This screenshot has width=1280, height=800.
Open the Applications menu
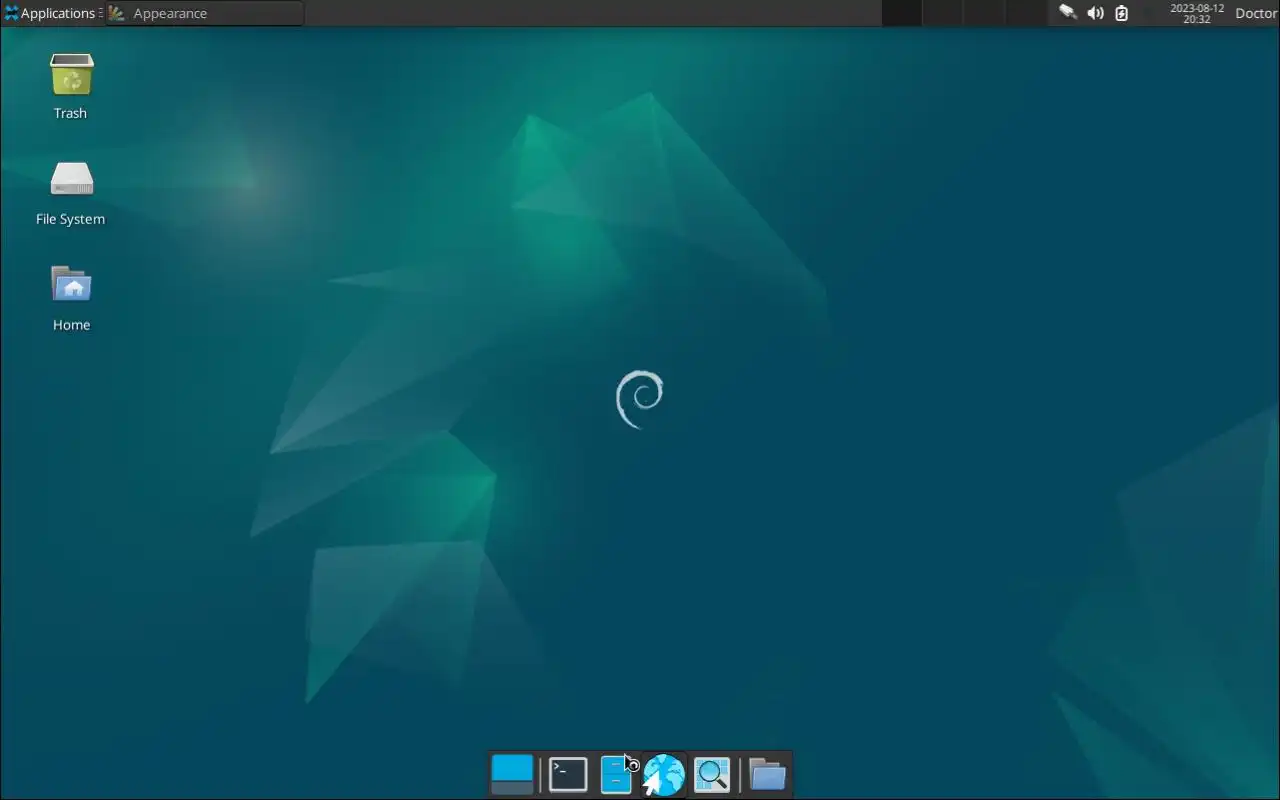[x=51, y=13]
